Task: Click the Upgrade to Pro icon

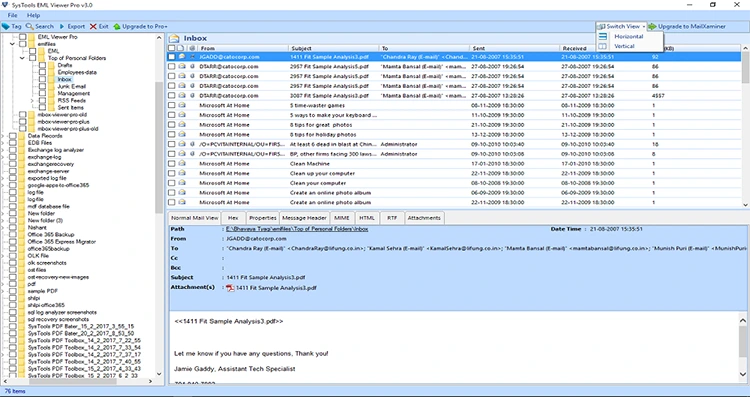Action: point(117,26)
